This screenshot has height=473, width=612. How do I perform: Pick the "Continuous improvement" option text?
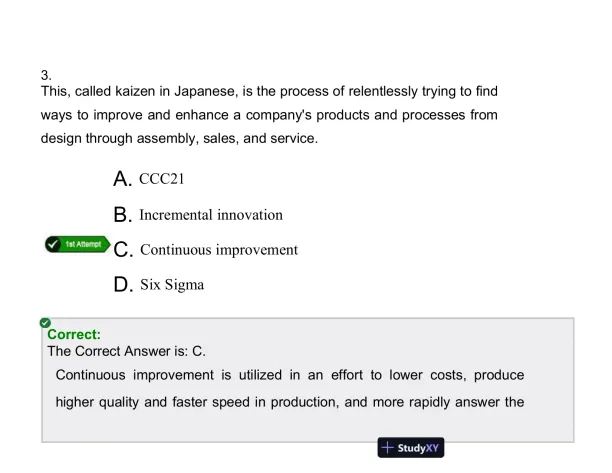coord(219,250)
